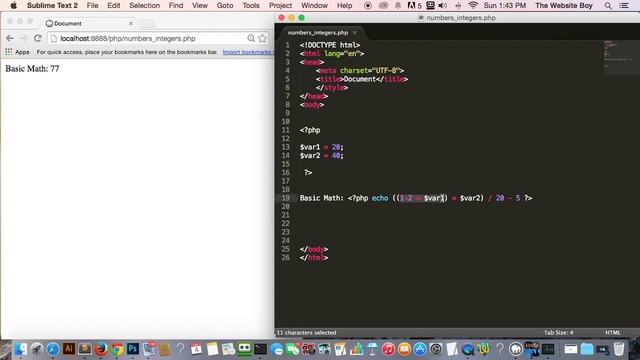Open the Edit menu

(114, 6)
